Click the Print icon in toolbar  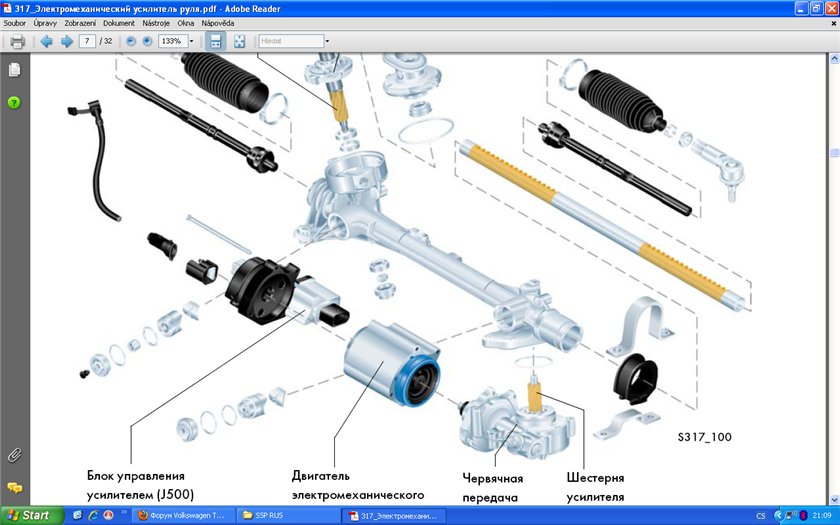click(17, 41)
